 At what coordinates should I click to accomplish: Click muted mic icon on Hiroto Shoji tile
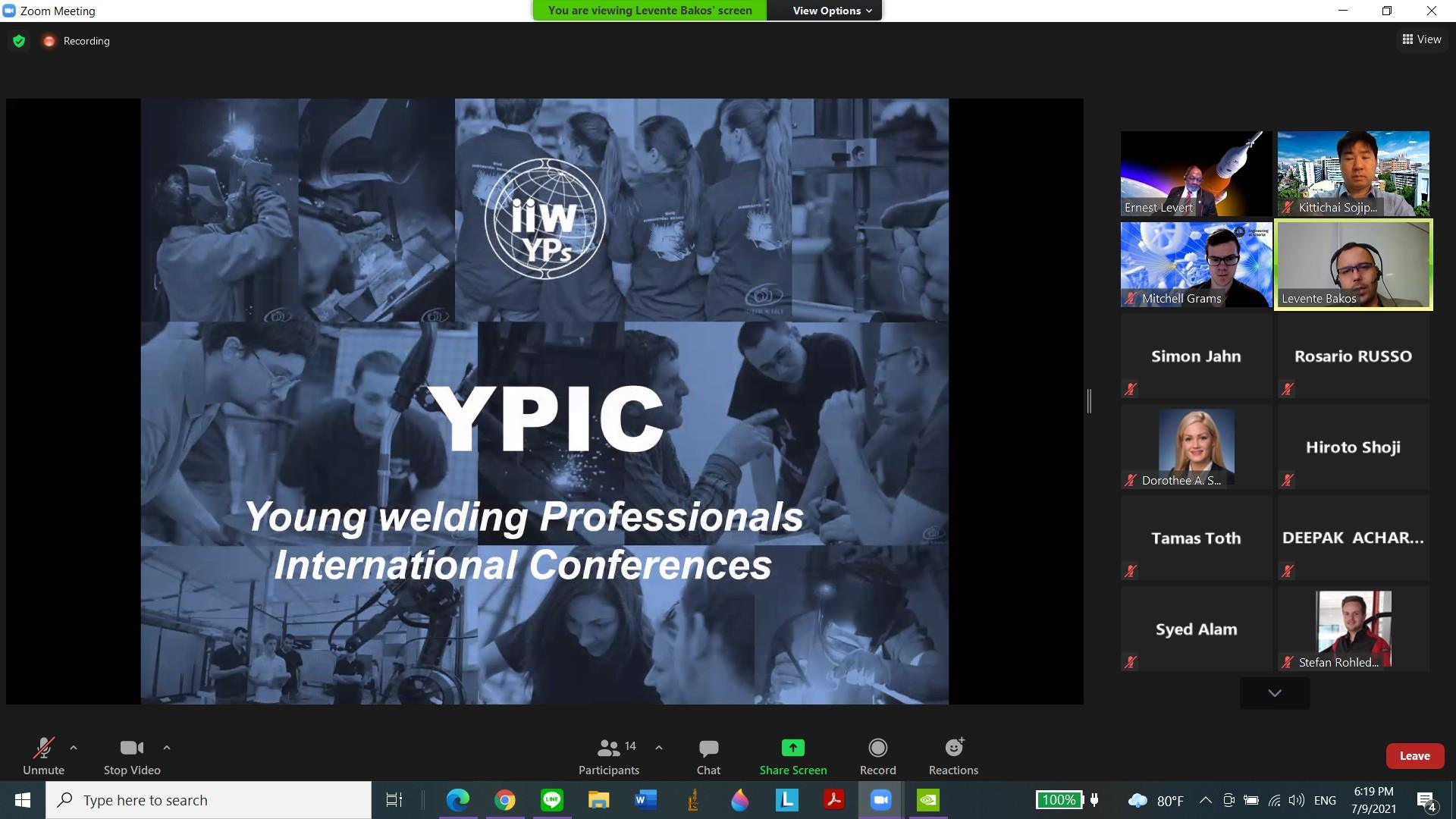point(1288,480)
